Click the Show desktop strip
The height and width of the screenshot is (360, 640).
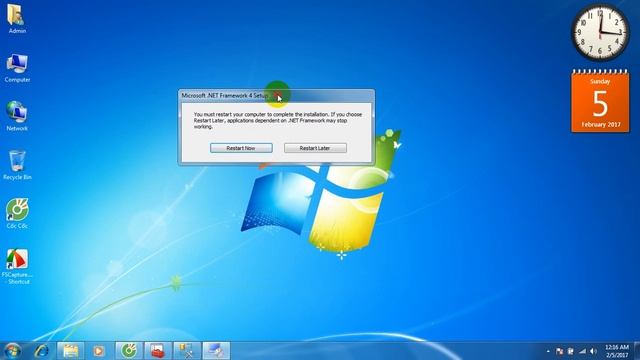pyautogui.click(x=637, y=351)
